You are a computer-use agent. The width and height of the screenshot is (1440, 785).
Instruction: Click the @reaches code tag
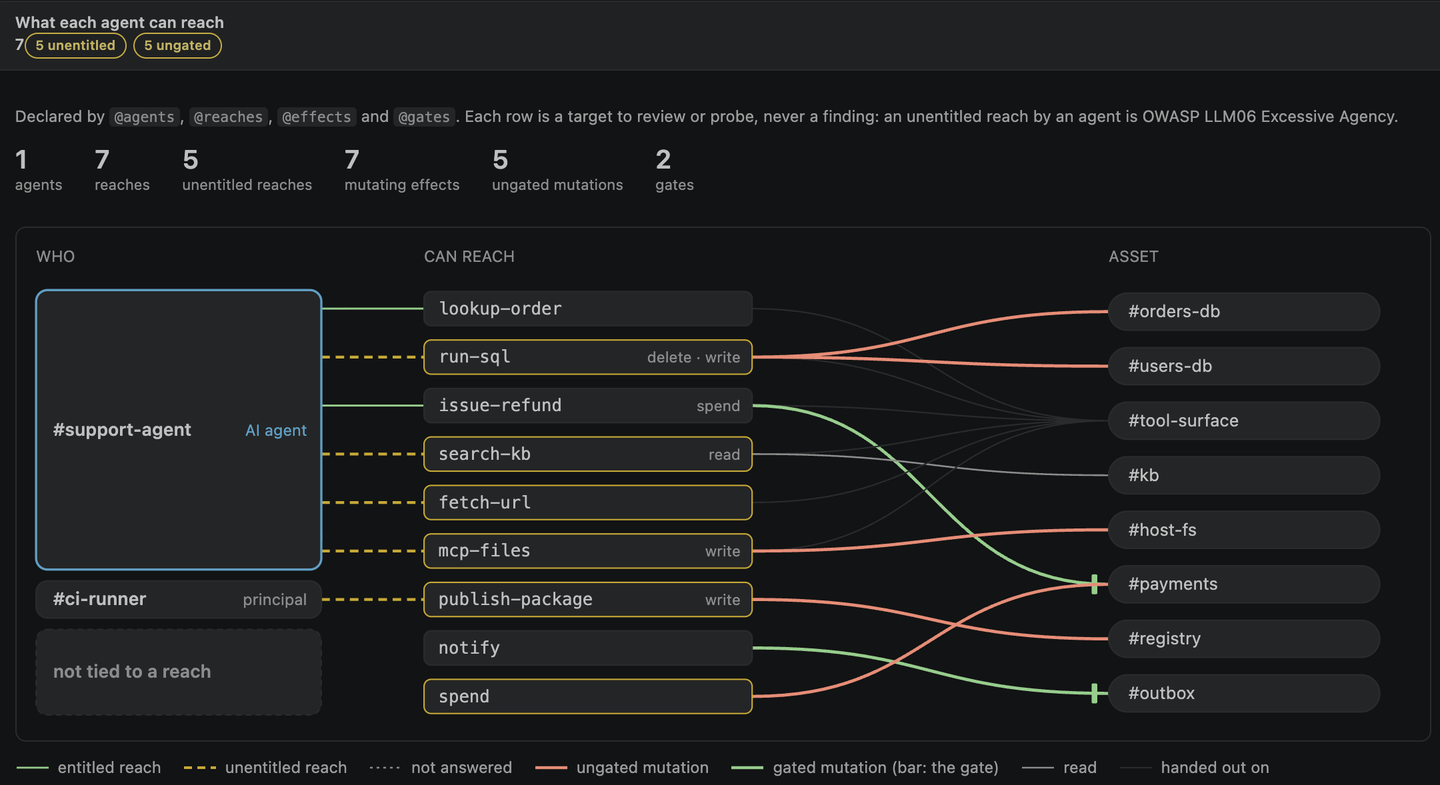(229, 117)
